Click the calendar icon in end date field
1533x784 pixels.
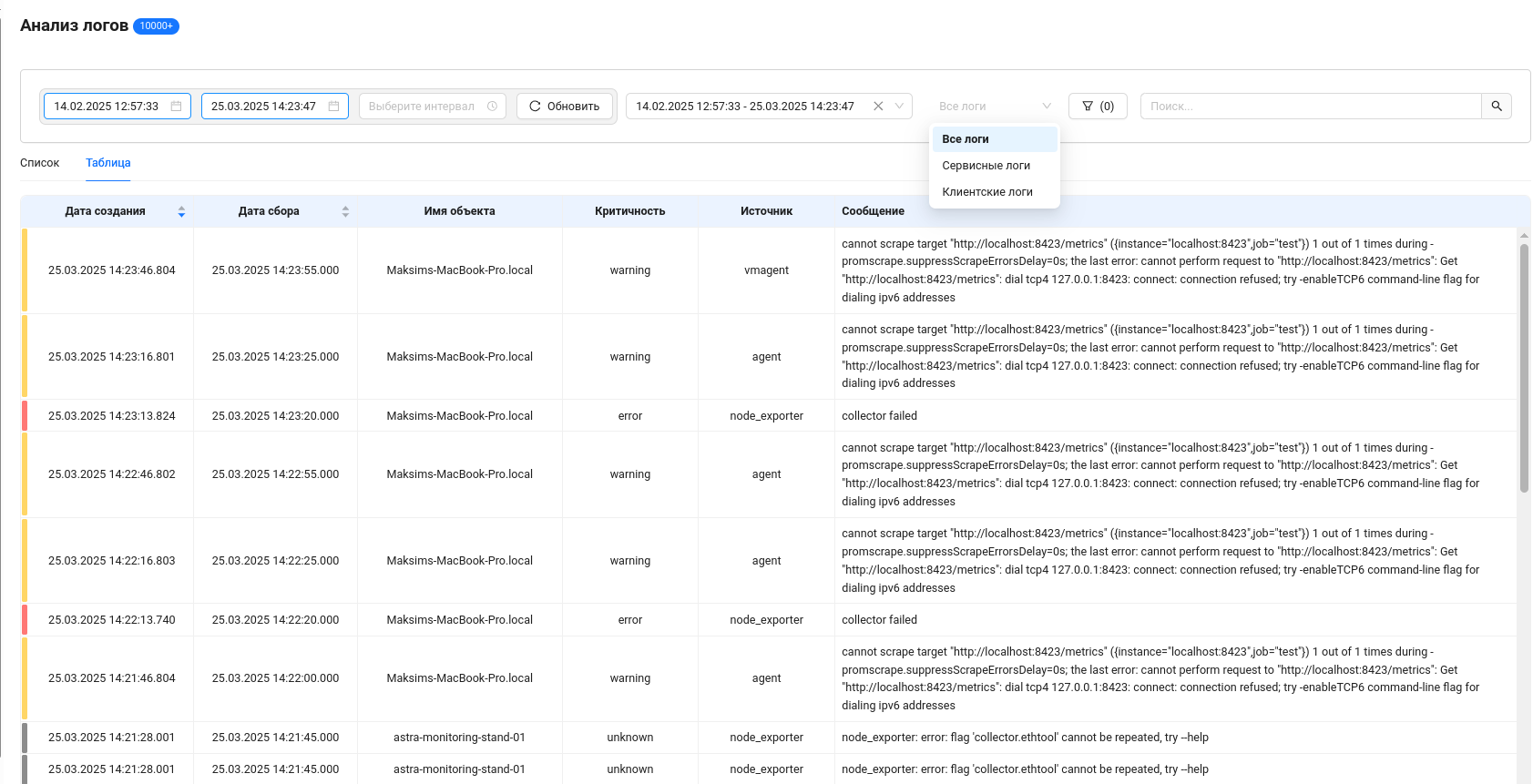pyautogui.click(x=333, y=107)
